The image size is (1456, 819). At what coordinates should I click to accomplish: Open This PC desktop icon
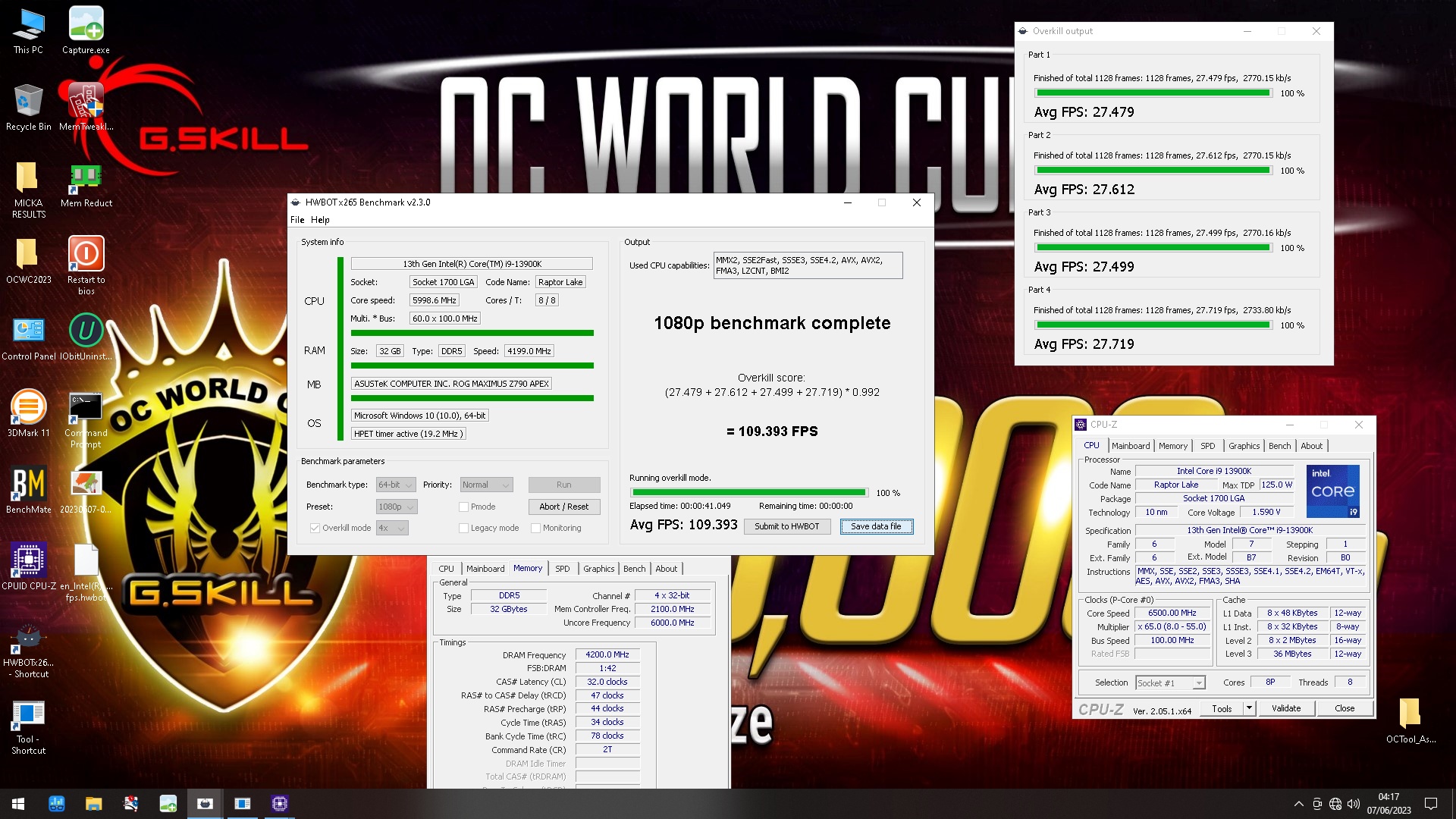[28, 30]
